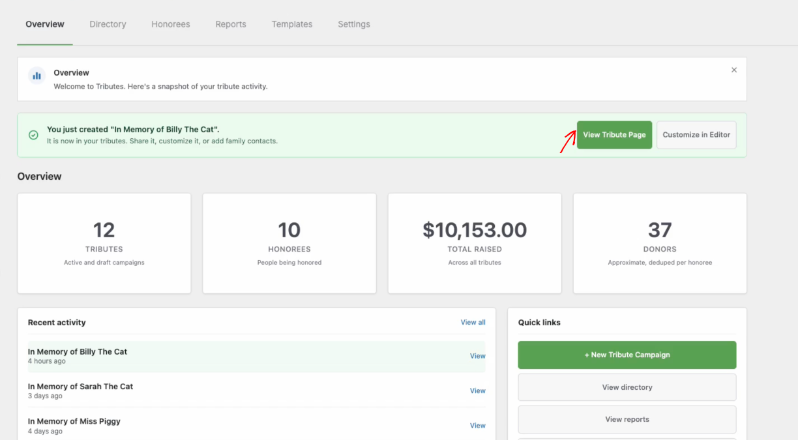Click the green success checkmark icon
This screenshot has width=798, height=440.
34,135
